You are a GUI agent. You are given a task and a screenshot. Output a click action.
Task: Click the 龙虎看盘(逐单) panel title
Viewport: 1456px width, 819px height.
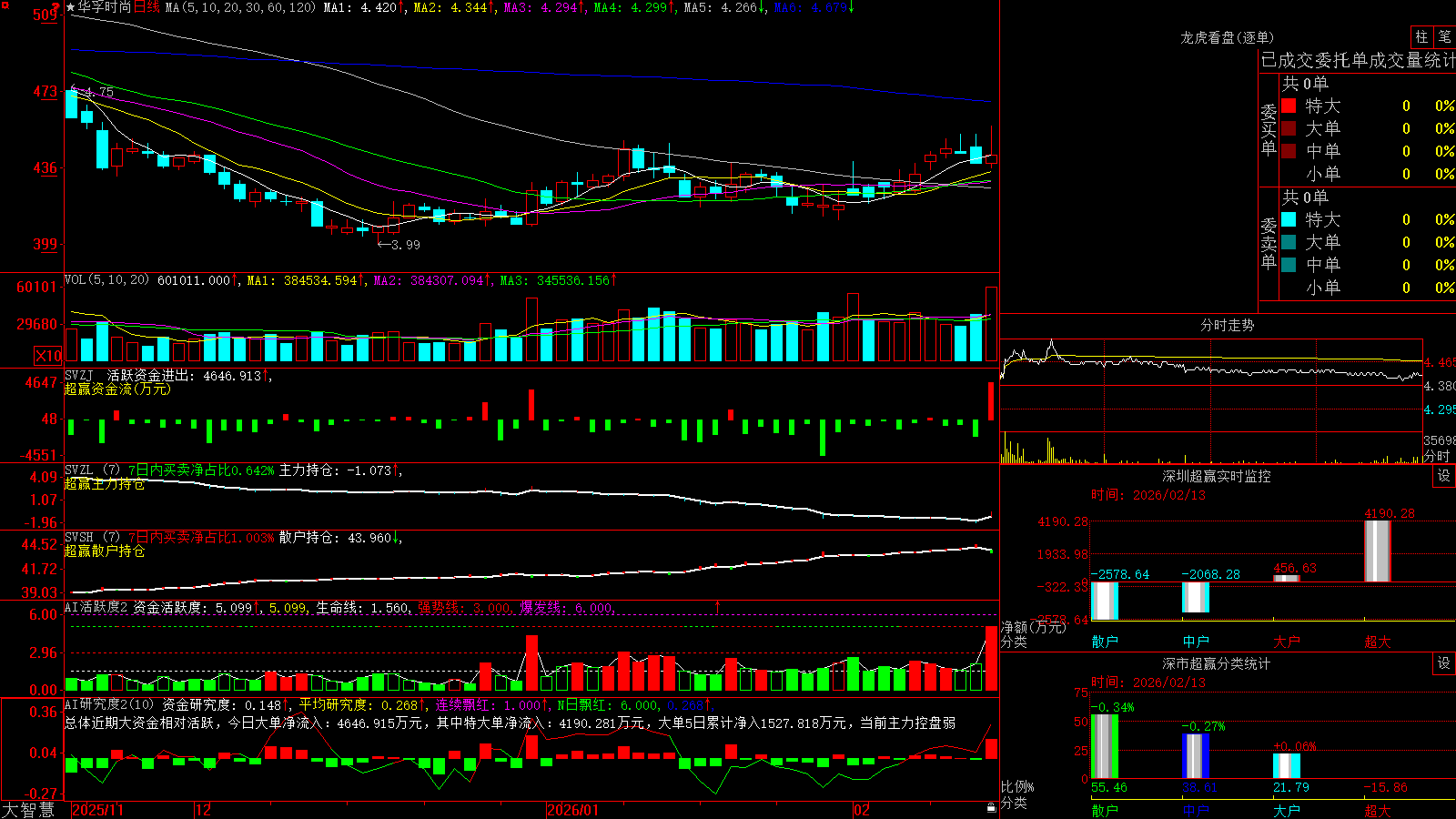[1227, 37]
